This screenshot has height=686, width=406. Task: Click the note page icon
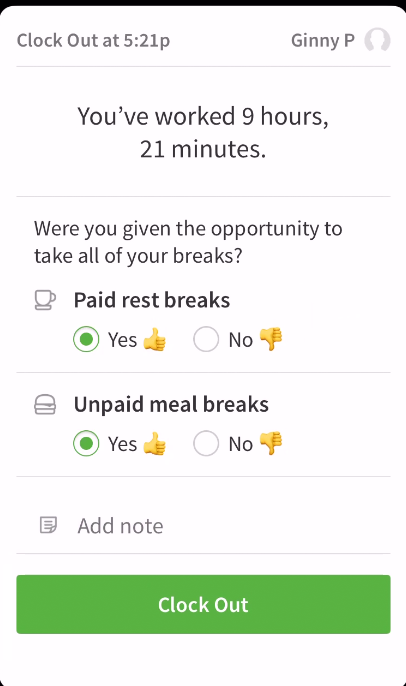pyautogui.click(x=48, y=525)
